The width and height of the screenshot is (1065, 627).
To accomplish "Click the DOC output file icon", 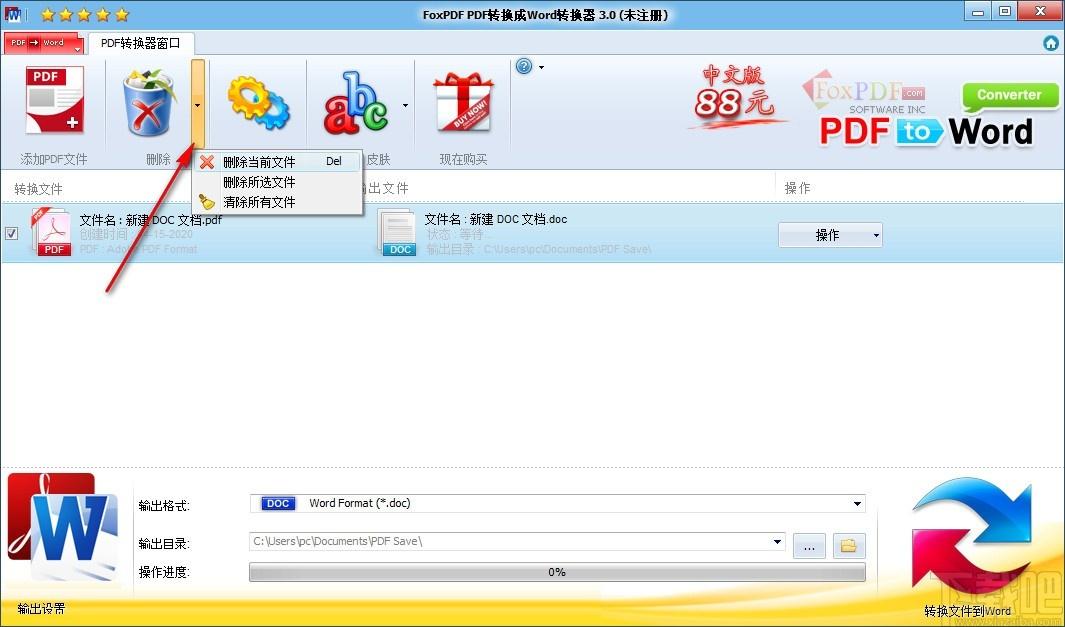I will click(x=397, y=232).
